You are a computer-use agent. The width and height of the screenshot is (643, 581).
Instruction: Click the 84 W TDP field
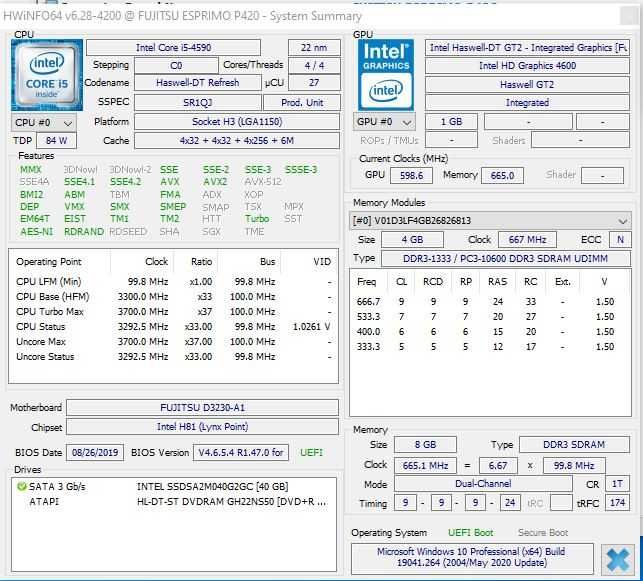tap(57, 141)
